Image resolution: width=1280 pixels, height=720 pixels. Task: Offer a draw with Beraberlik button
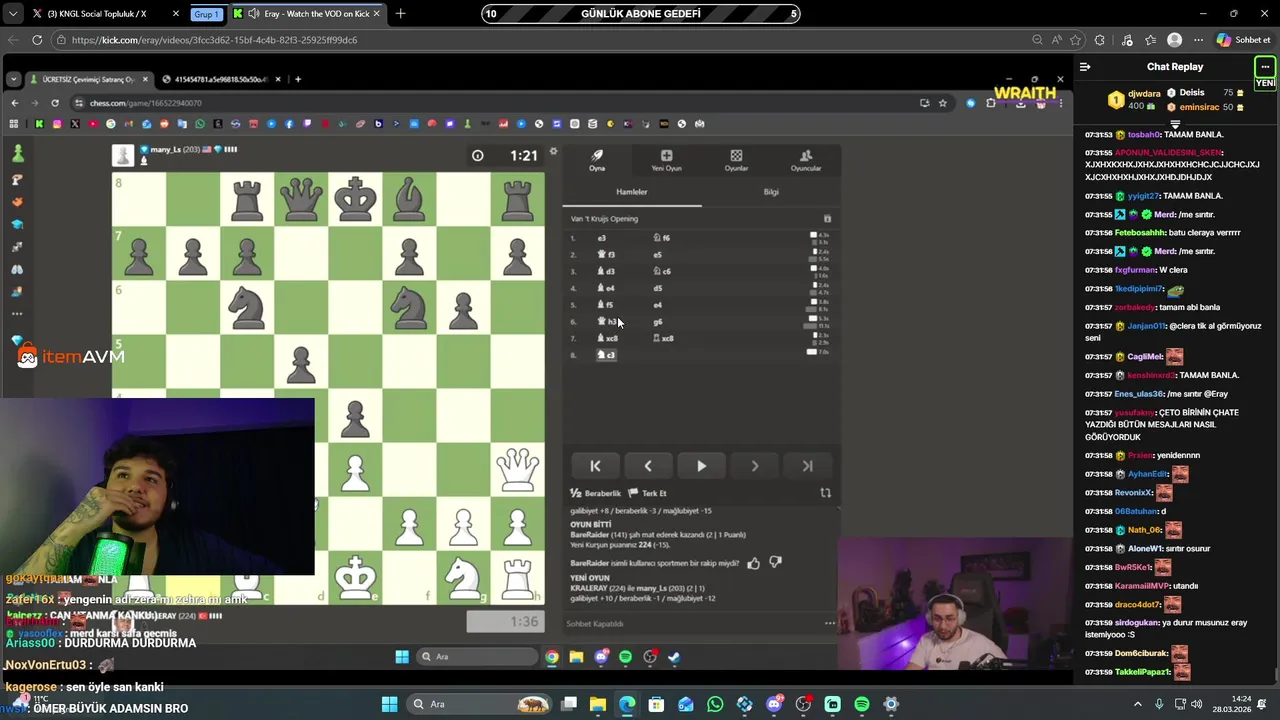(595, 493)
